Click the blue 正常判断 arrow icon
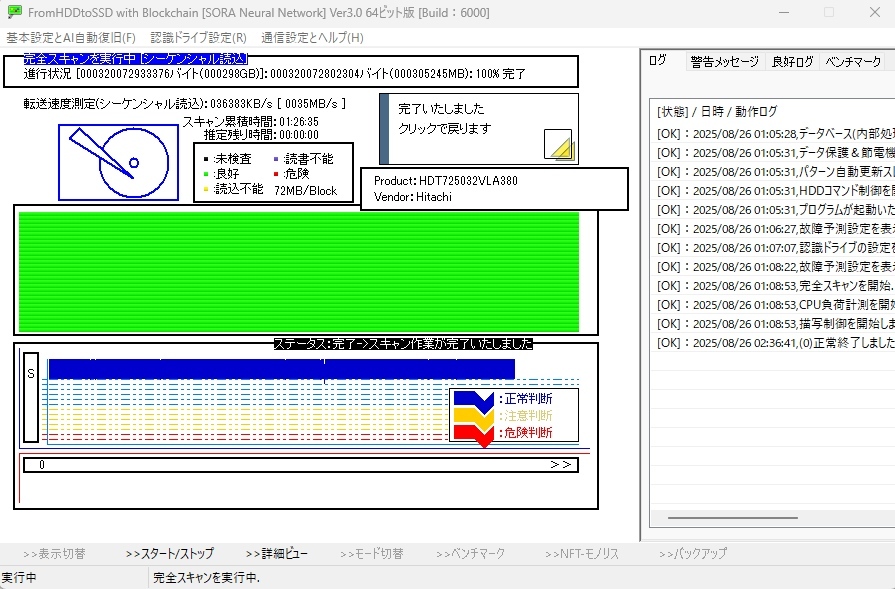895x589 pixels. coord(474,401)
